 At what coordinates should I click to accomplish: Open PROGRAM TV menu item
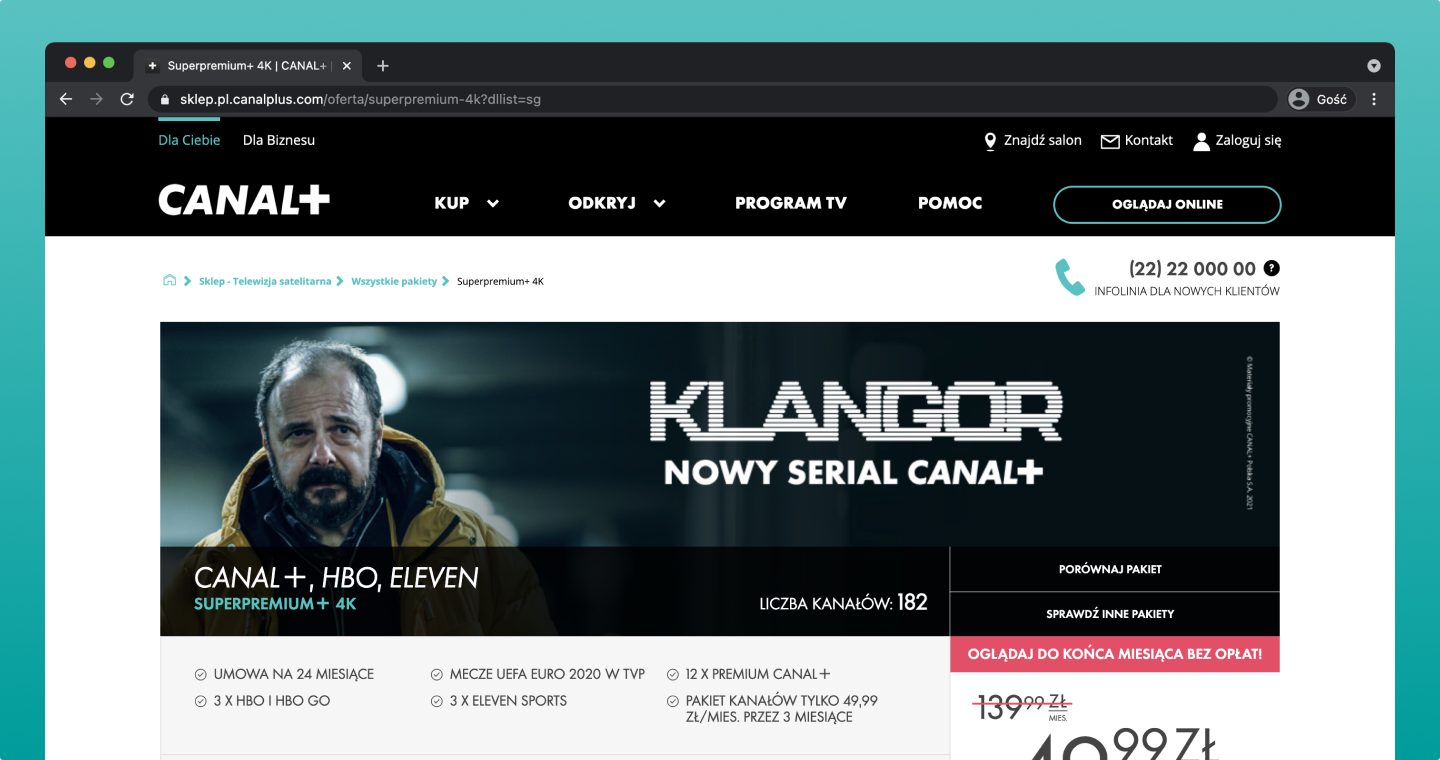tap(791, 203)
